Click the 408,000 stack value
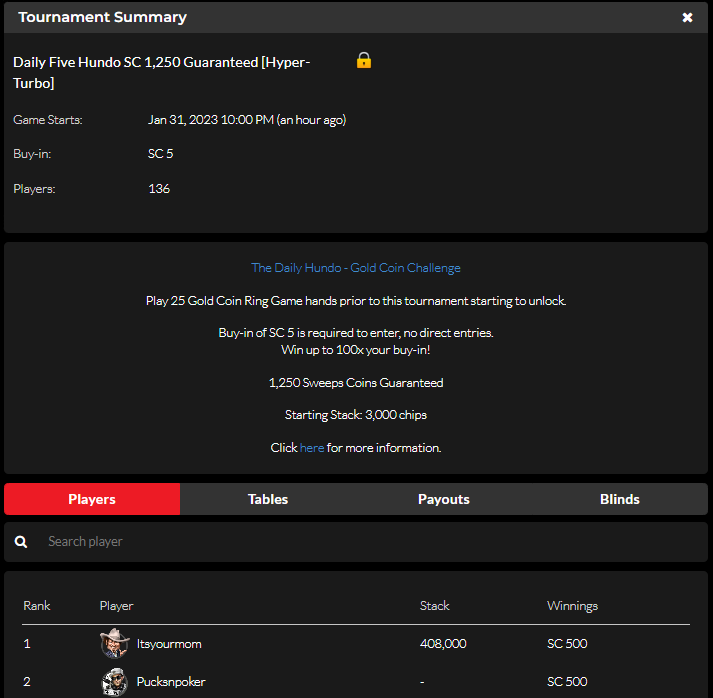Viewport: 713px width, 698px height. [443, 644]
